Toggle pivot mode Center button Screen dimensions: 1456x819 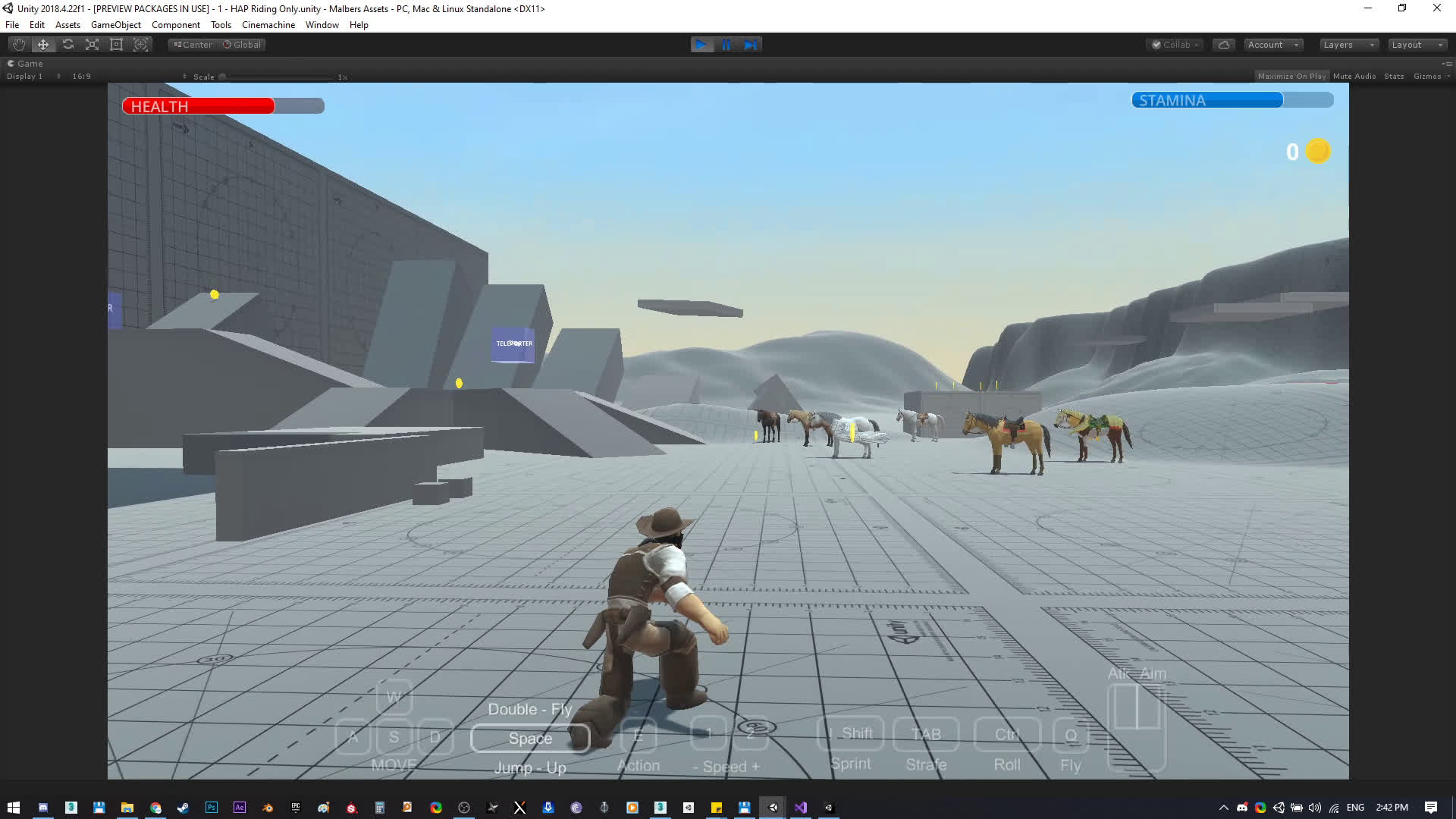pyautogui.click(x=193, y=45)
